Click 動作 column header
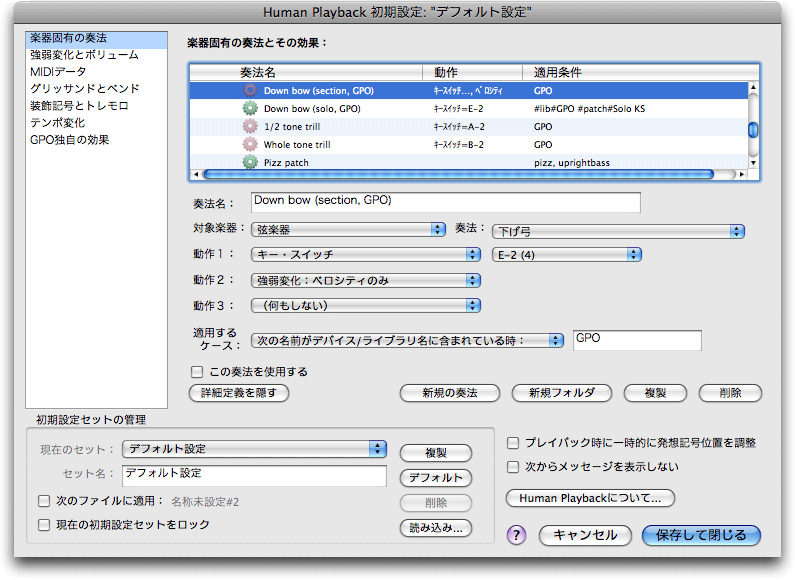 point(473,72)
